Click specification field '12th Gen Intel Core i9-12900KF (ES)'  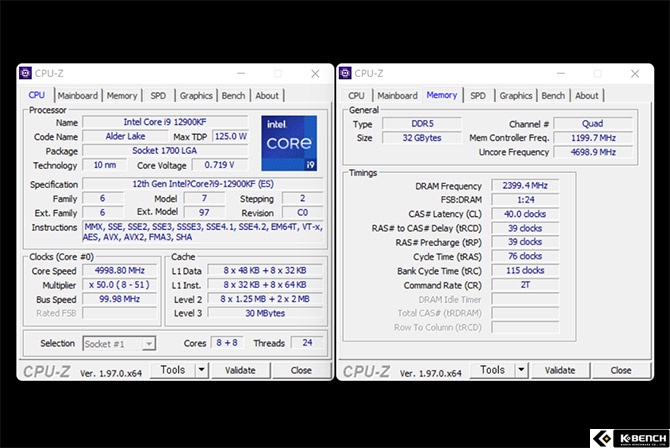point(203,184)
